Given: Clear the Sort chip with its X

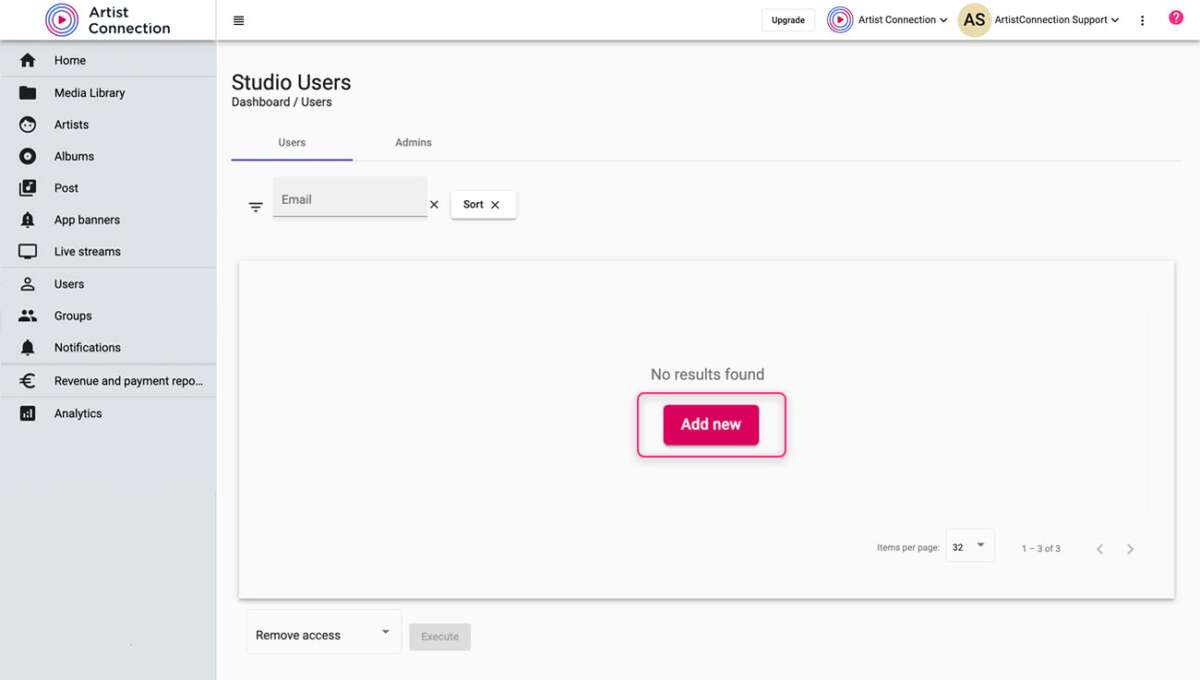Looking at the screenshot, I should (496, 204).
